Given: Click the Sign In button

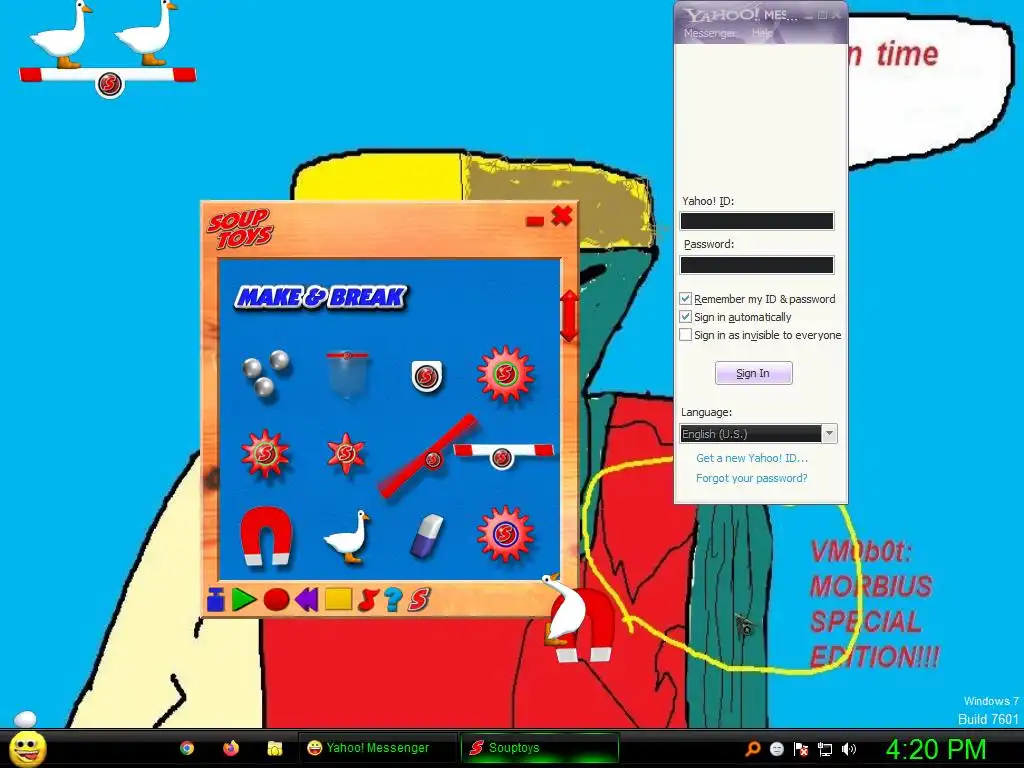Looking at the screenshot, I should (754, 373).
